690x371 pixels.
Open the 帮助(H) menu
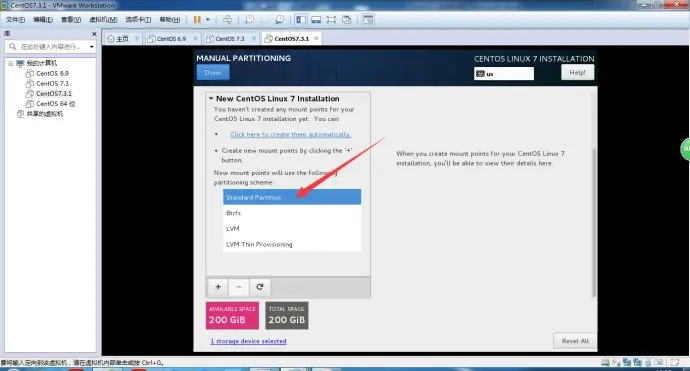tap(169, 19)
